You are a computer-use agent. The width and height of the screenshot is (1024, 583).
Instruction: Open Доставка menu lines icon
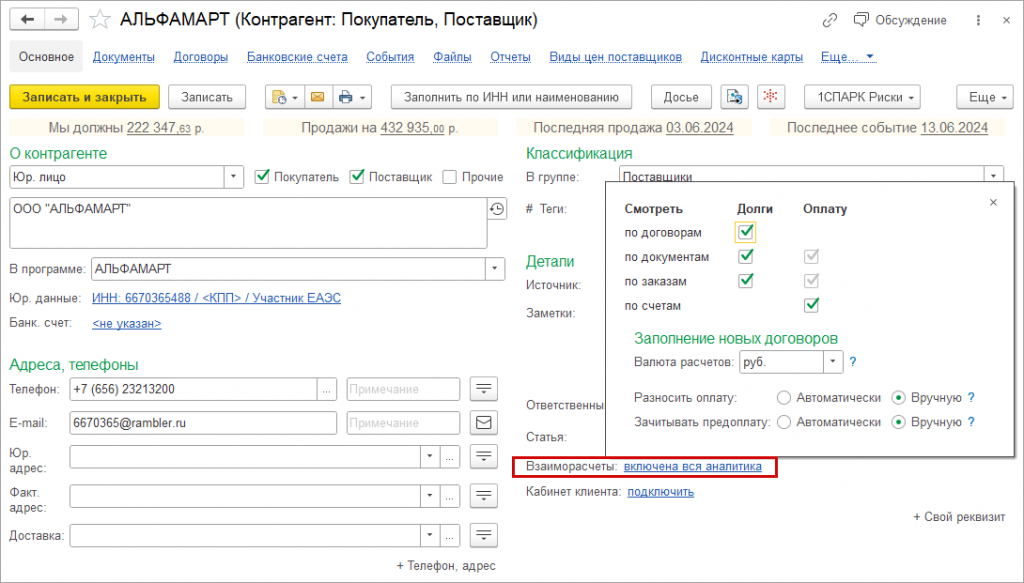pyautogui.click(x=483, y=535)
